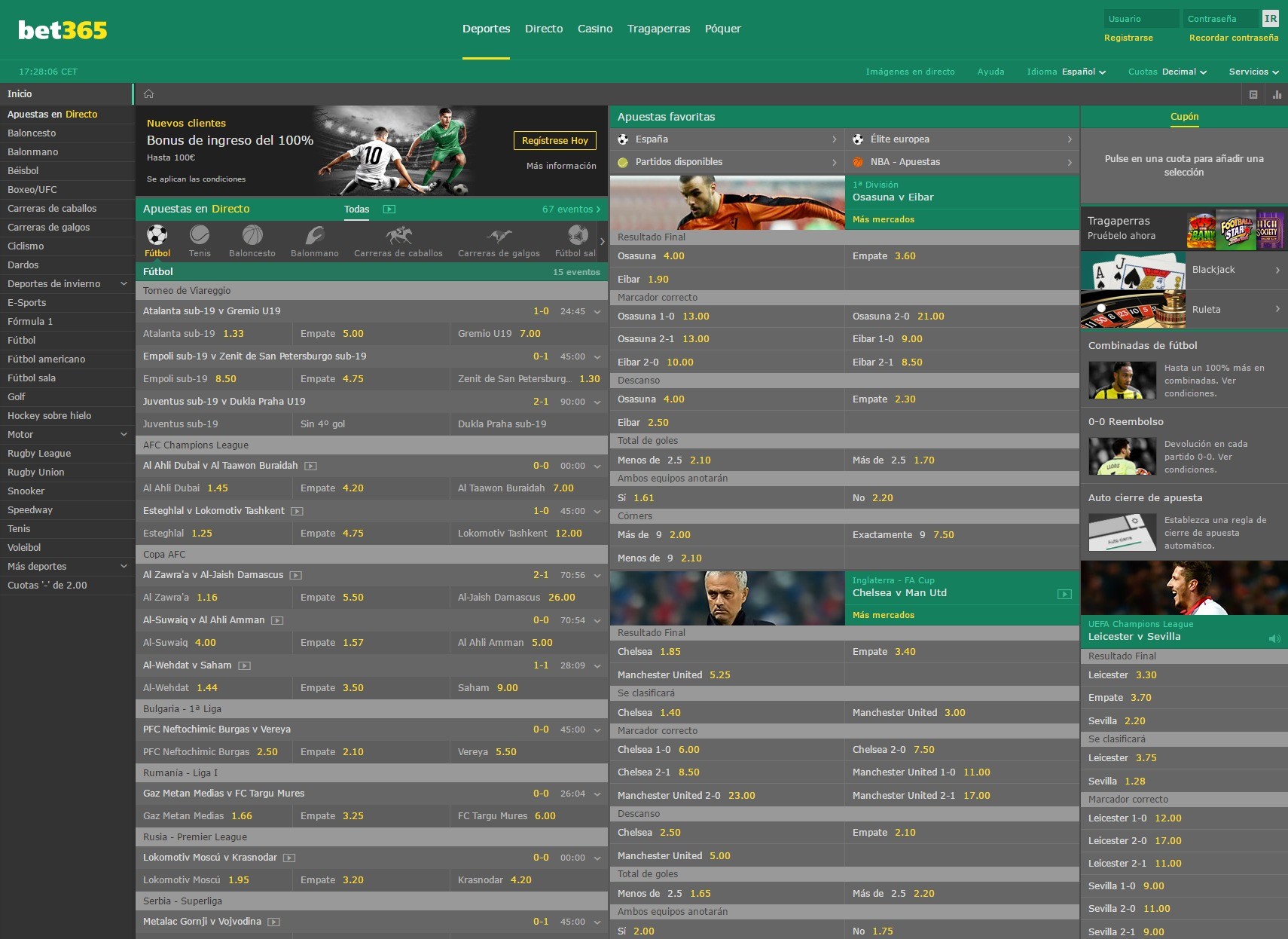Open España favourites row

pyautogui.click(x=728, y=139)
